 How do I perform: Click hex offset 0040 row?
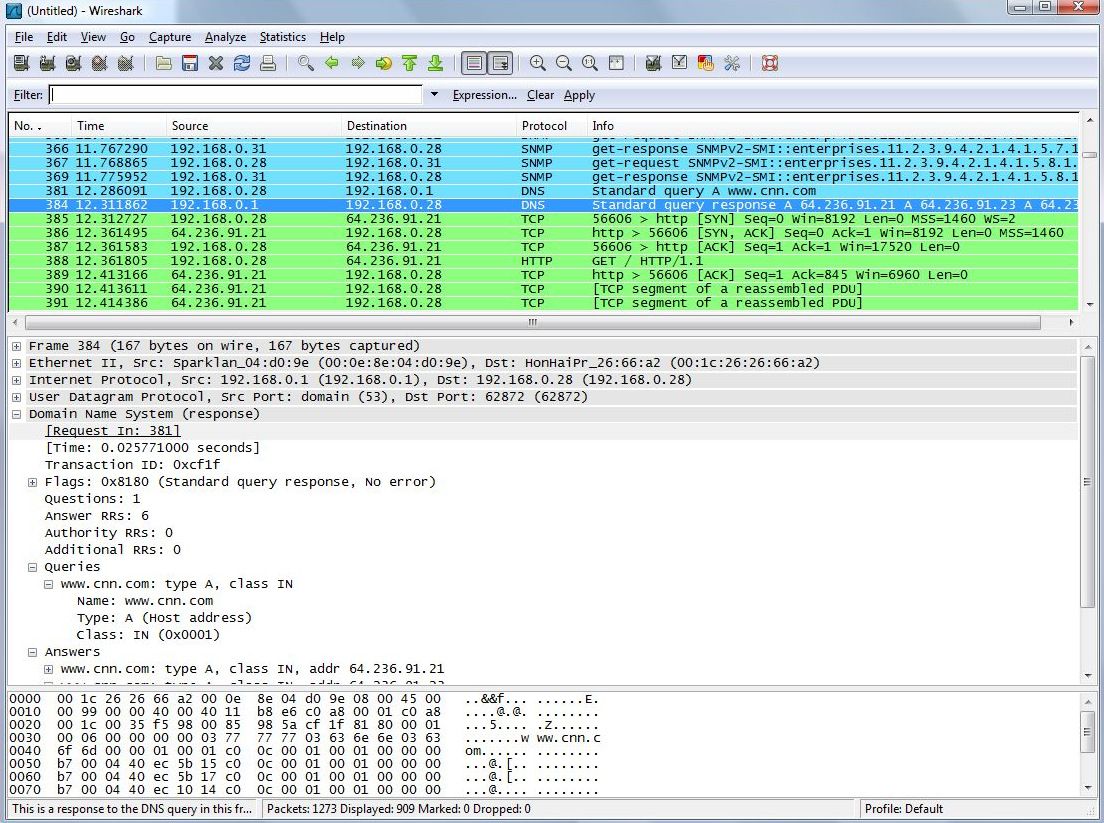(x=303, y=750)
